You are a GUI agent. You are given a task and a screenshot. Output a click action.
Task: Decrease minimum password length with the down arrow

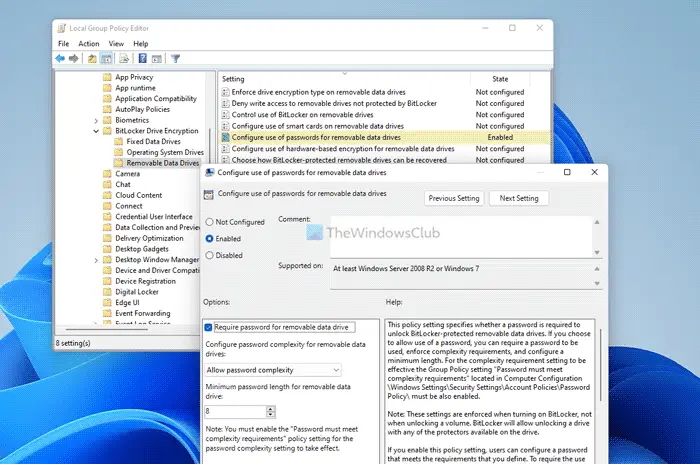coord(271,414)
